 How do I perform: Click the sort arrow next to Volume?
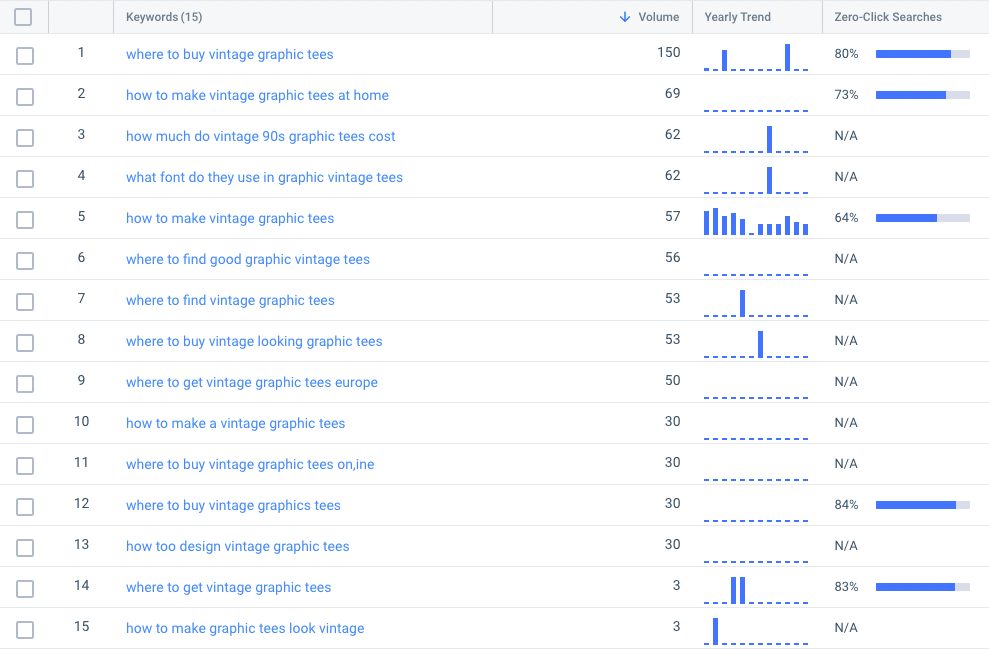[624, 17]
